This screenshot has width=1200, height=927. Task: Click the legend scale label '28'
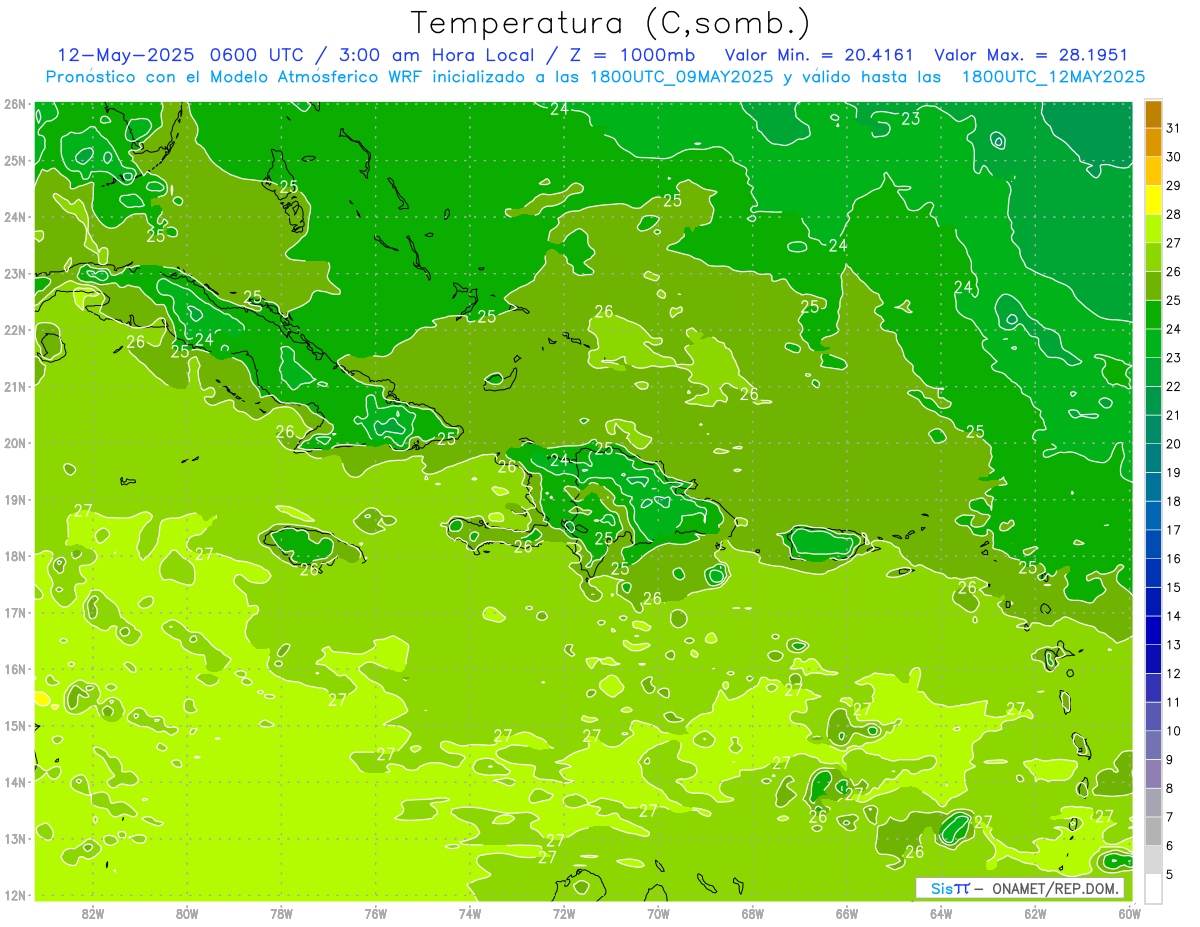(1173, 214)
